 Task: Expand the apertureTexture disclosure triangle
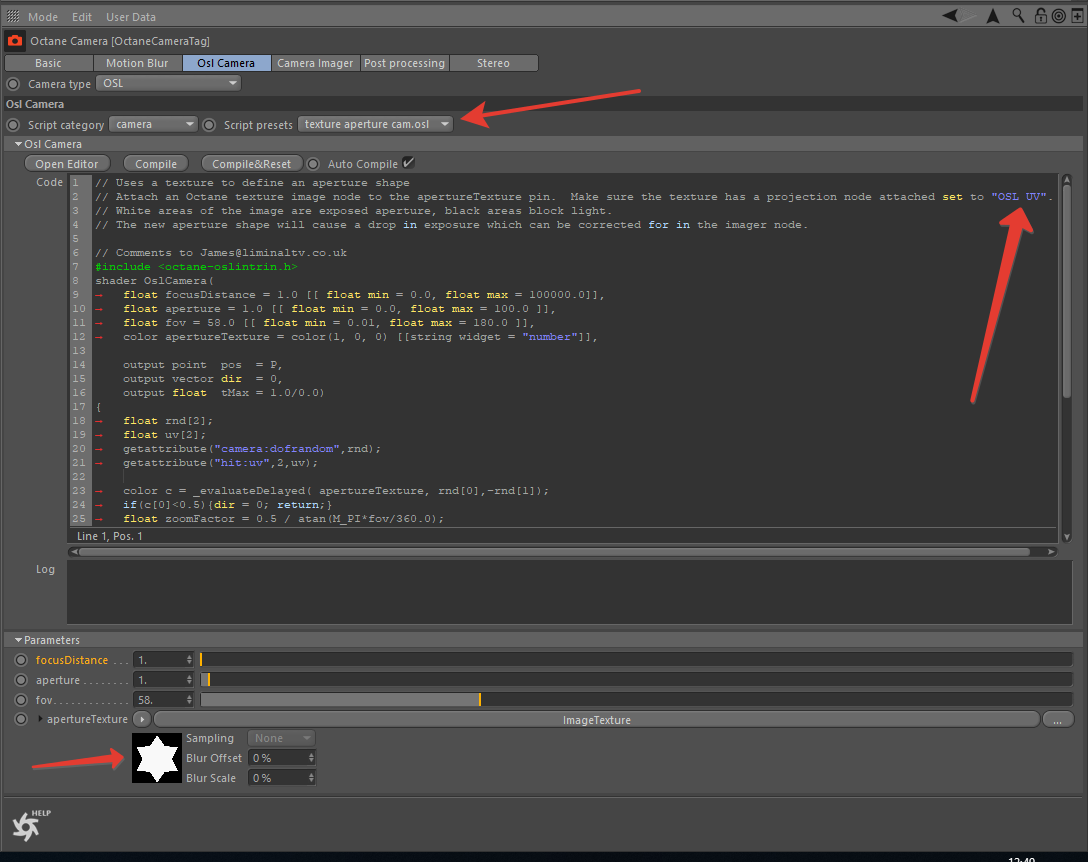point(40,718)
